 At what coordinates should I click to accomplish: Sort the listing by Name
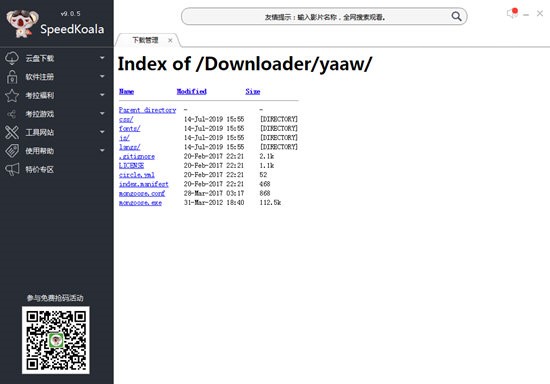click(126, 92)
